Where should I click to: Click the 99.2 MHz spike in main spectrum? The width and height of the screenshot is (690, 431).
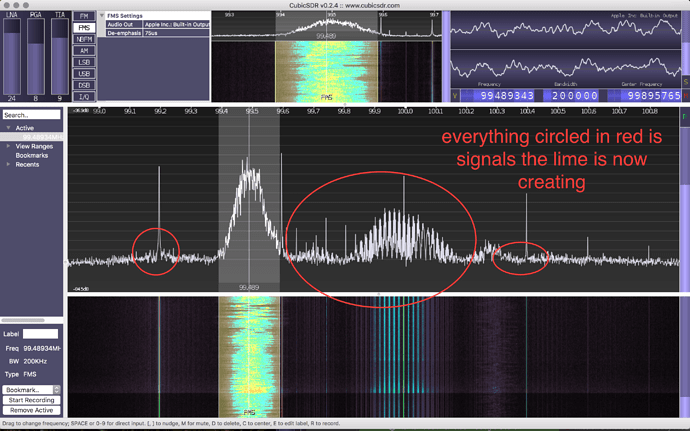click(159, 211)
